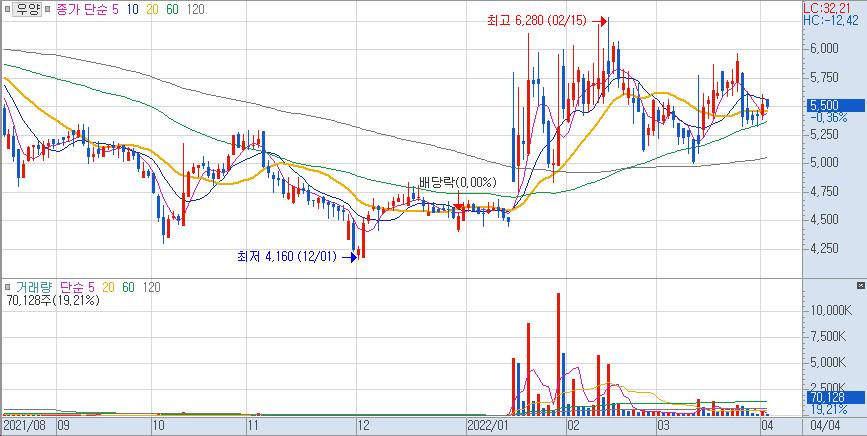Select the 5 period in the 종가 legend
The height and width of the screenshot is (436, 867).
[116, 10]
